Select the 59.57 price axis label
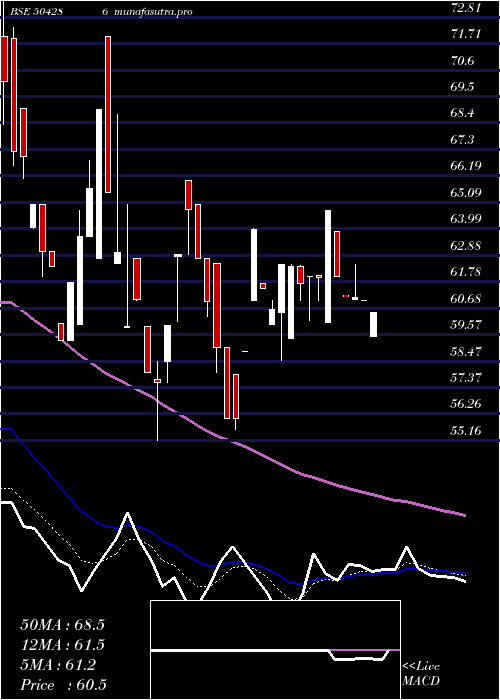This screenshot has width=500, height=700. click(466, 325)
